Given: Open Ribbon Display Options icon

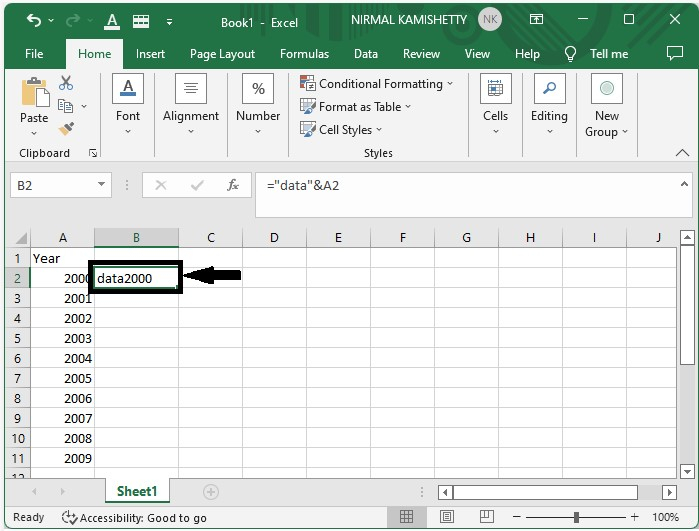Looking at the screenshot, I should click(x=536, y=19).
